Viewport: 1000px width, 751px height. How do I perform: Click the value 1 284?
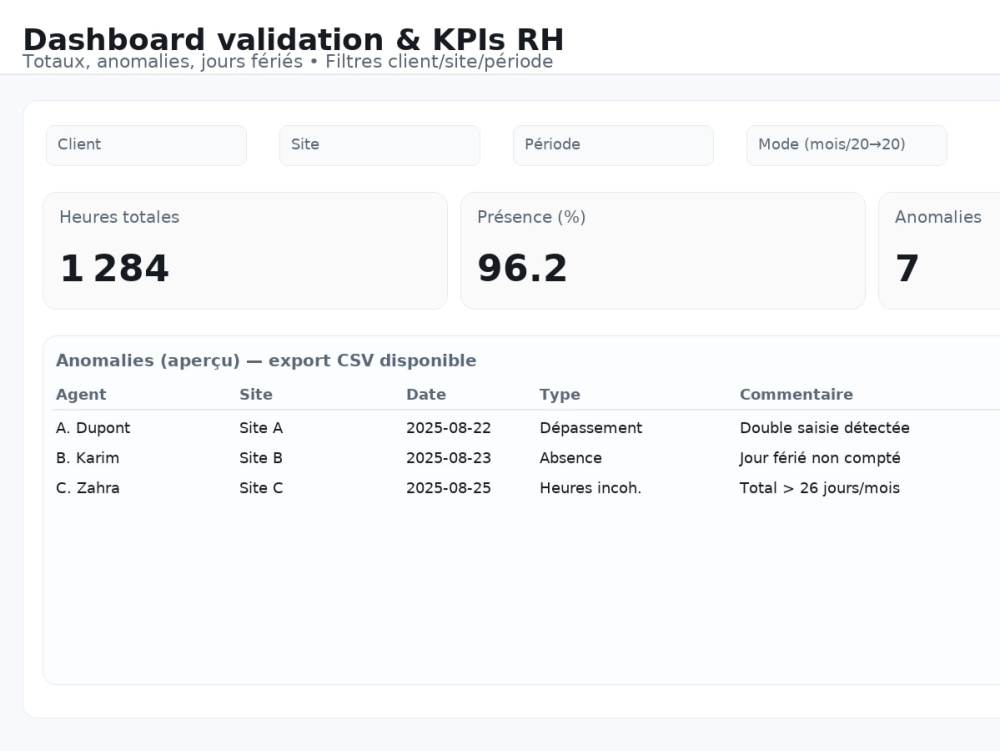point(114,268)
